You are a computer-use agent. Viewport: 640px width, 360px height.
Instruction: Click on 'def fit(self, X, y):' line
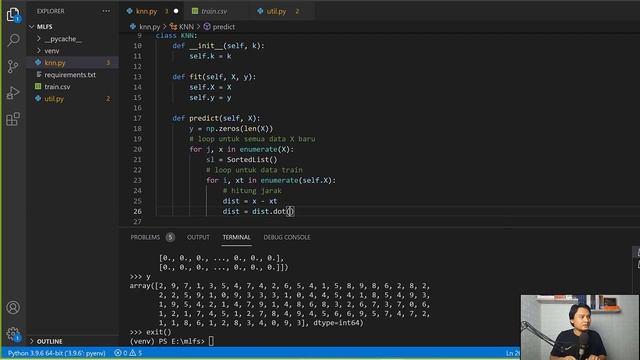click(214, 76)
